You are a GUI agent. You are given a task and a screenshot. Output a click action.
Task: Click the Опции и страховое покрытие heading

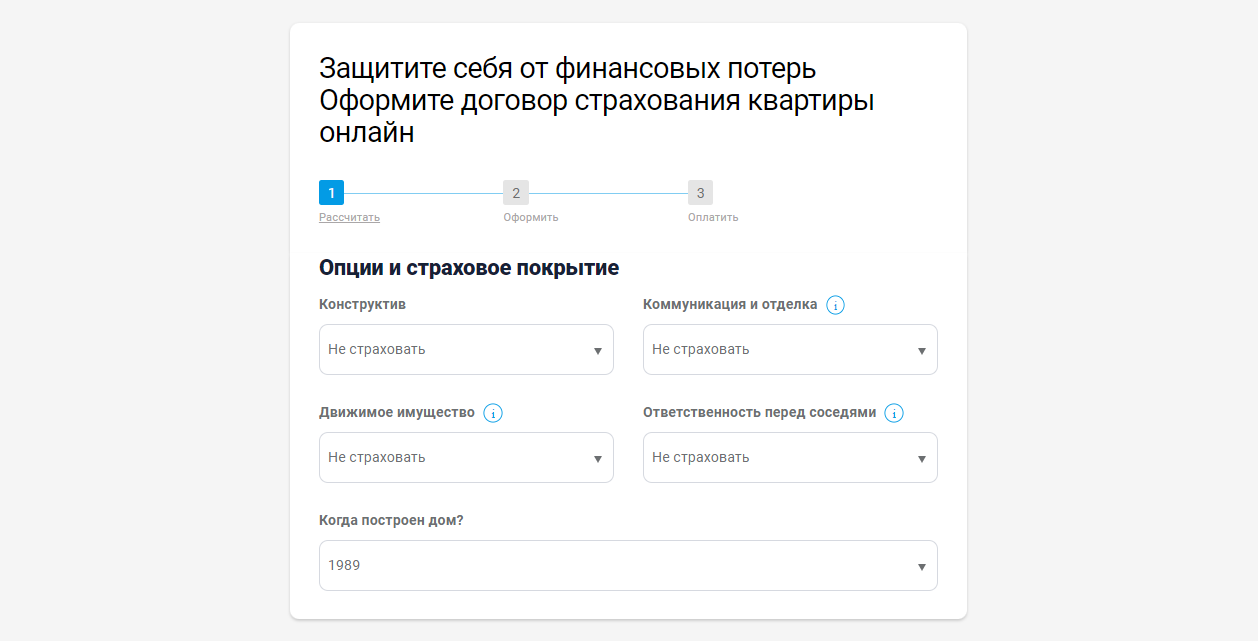[x=469, y=268]
